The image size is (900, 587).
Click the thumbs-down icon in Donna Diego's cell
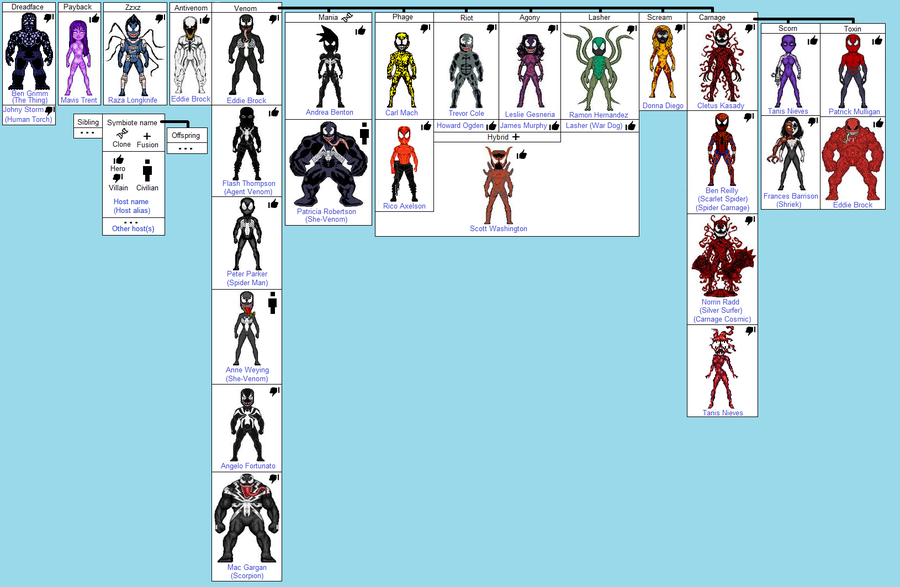point(680,28)
